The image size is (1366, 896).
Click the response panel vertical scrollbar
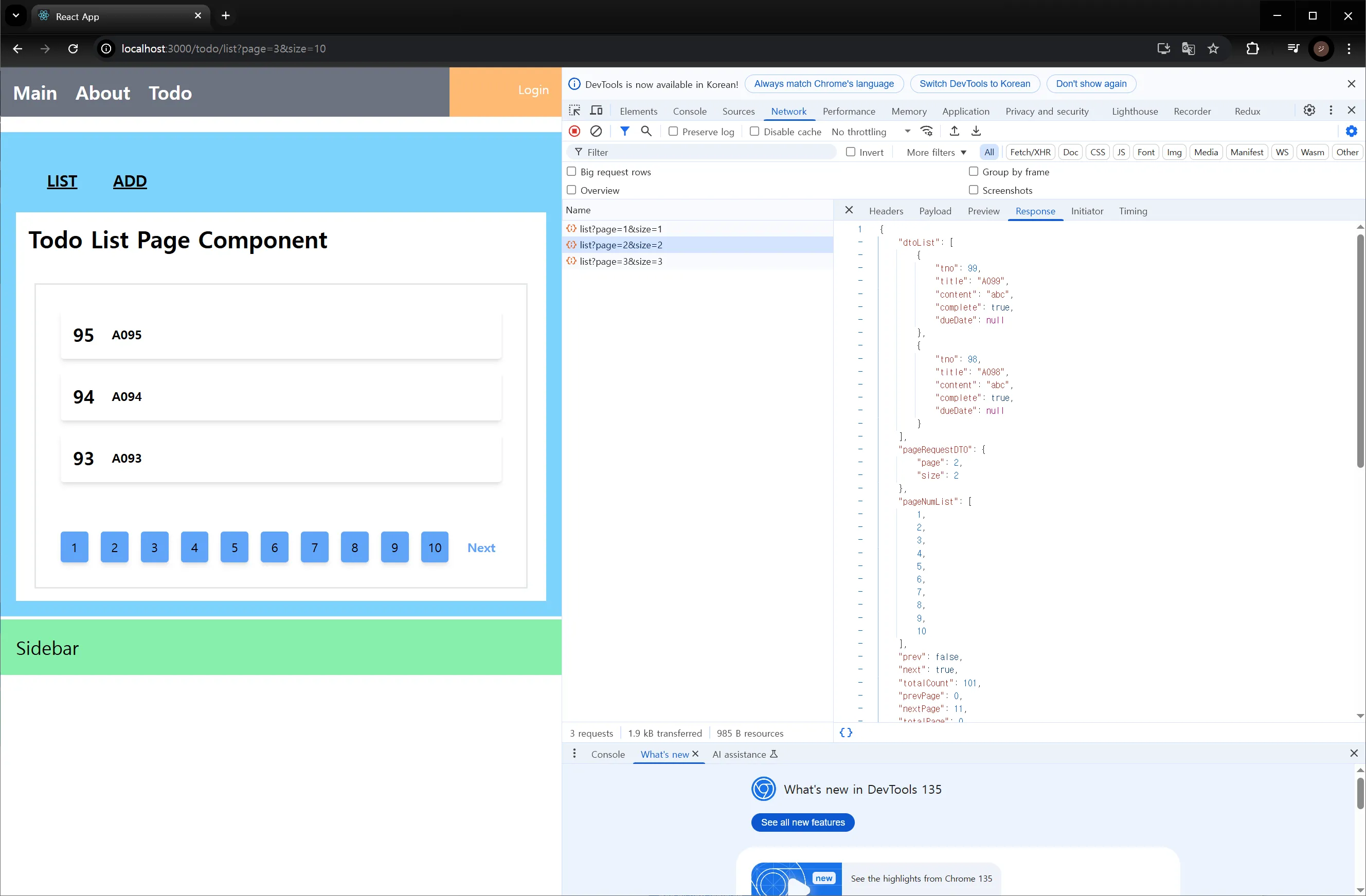coord(1360,351)
